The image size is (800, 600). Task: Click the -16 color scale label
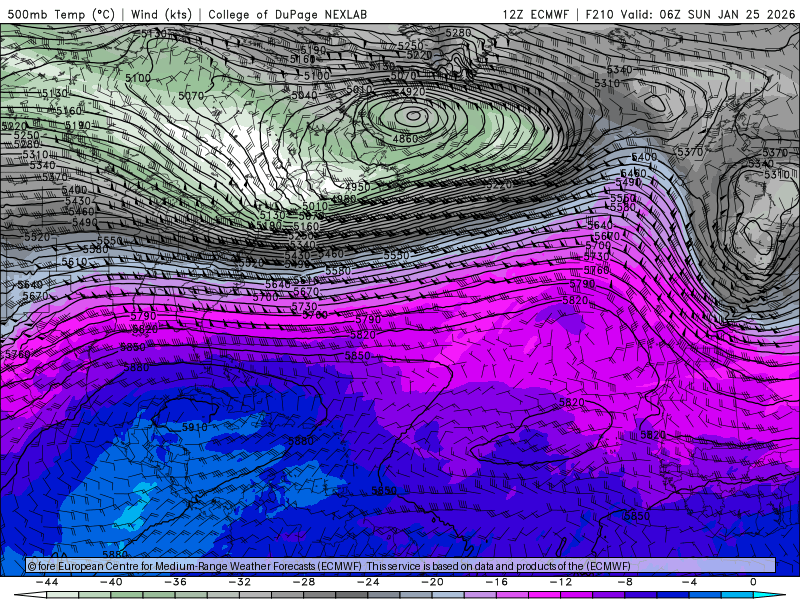point(497,582)
